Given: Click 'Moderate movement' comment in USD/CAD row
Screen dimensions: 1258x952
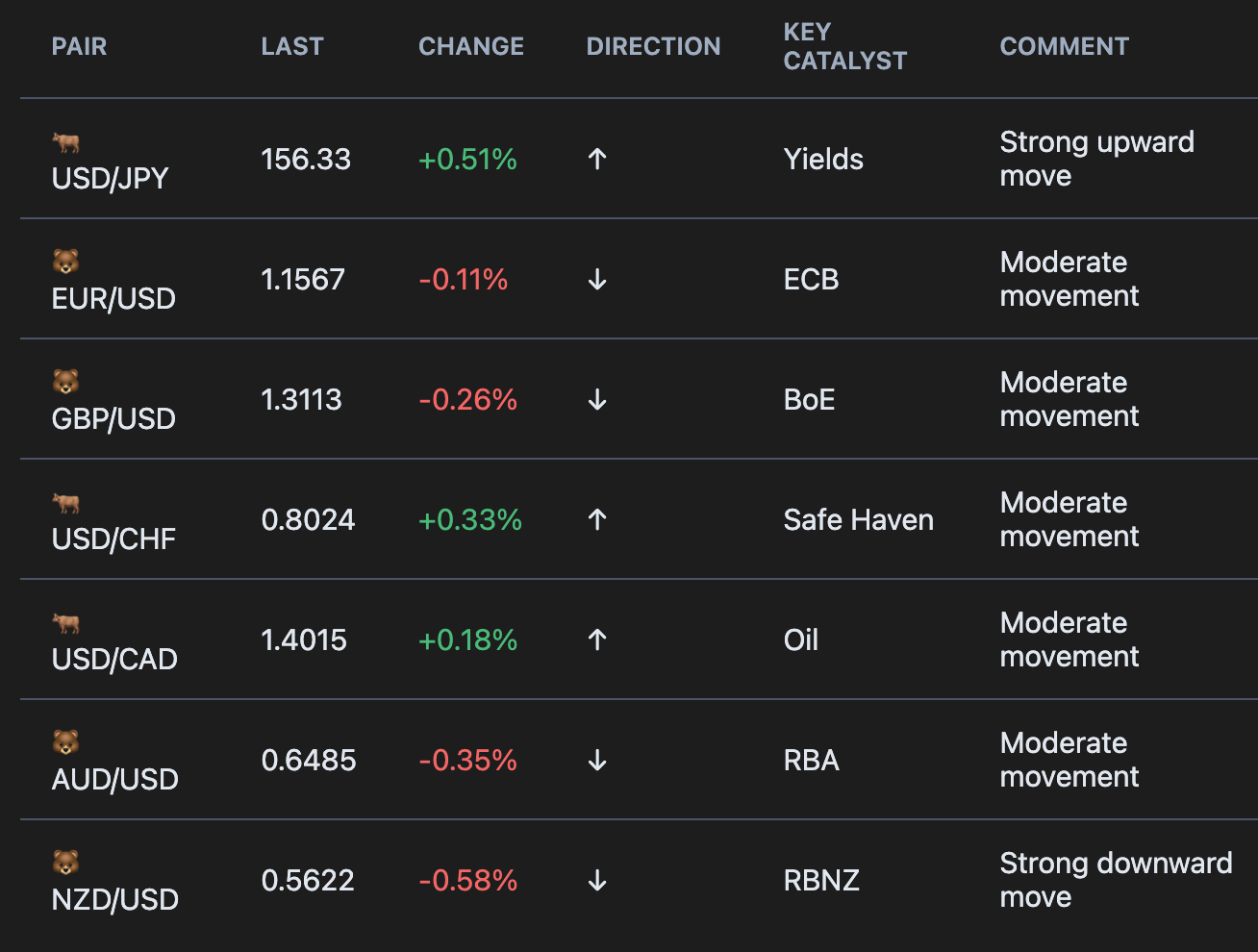Looking at the screenshot, I should click(x=1069, y=640).
